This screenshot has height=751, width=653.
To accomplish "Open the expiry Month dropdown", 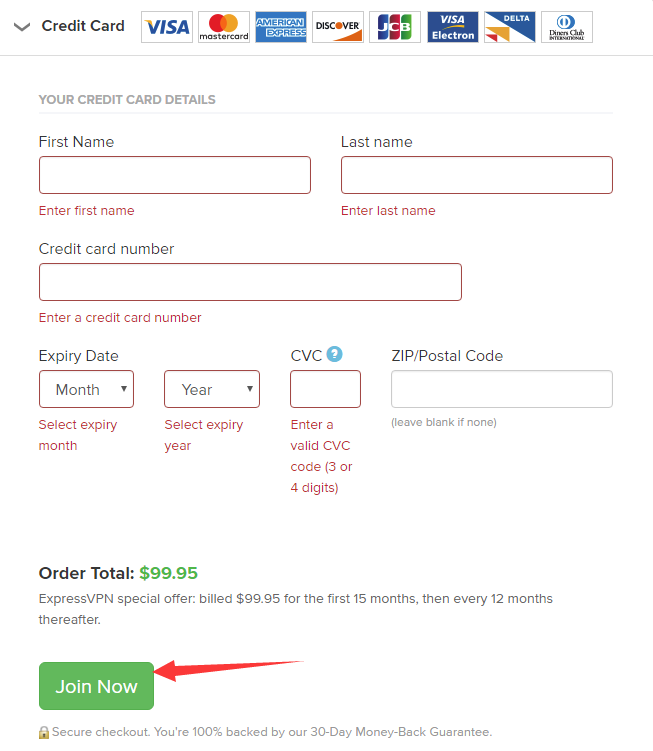I will (x=86, y=389).
